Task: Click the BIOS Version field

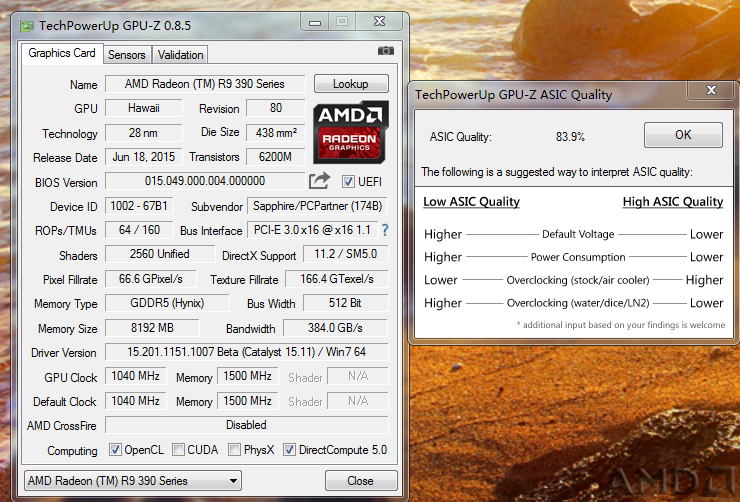Action: coord(205,181)
